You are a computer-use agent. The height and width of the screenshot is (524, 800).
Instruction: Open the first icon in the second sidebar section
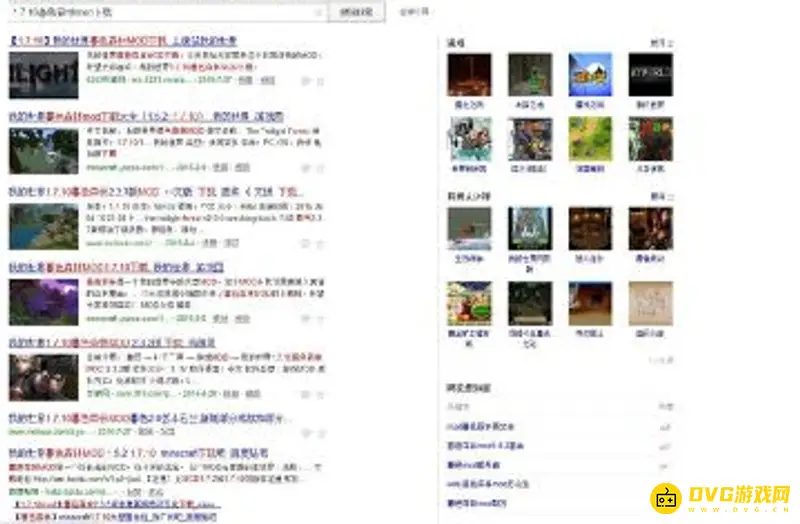(469, 228)
